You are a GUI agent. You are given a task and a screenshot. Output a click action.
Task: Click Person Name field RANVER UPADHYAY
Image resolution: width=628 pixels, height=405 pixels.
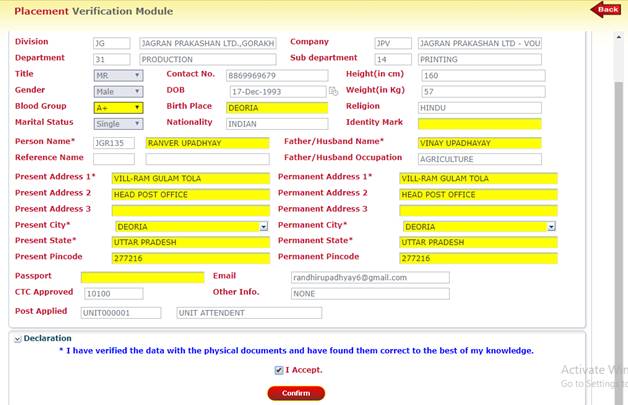[207, 143]
